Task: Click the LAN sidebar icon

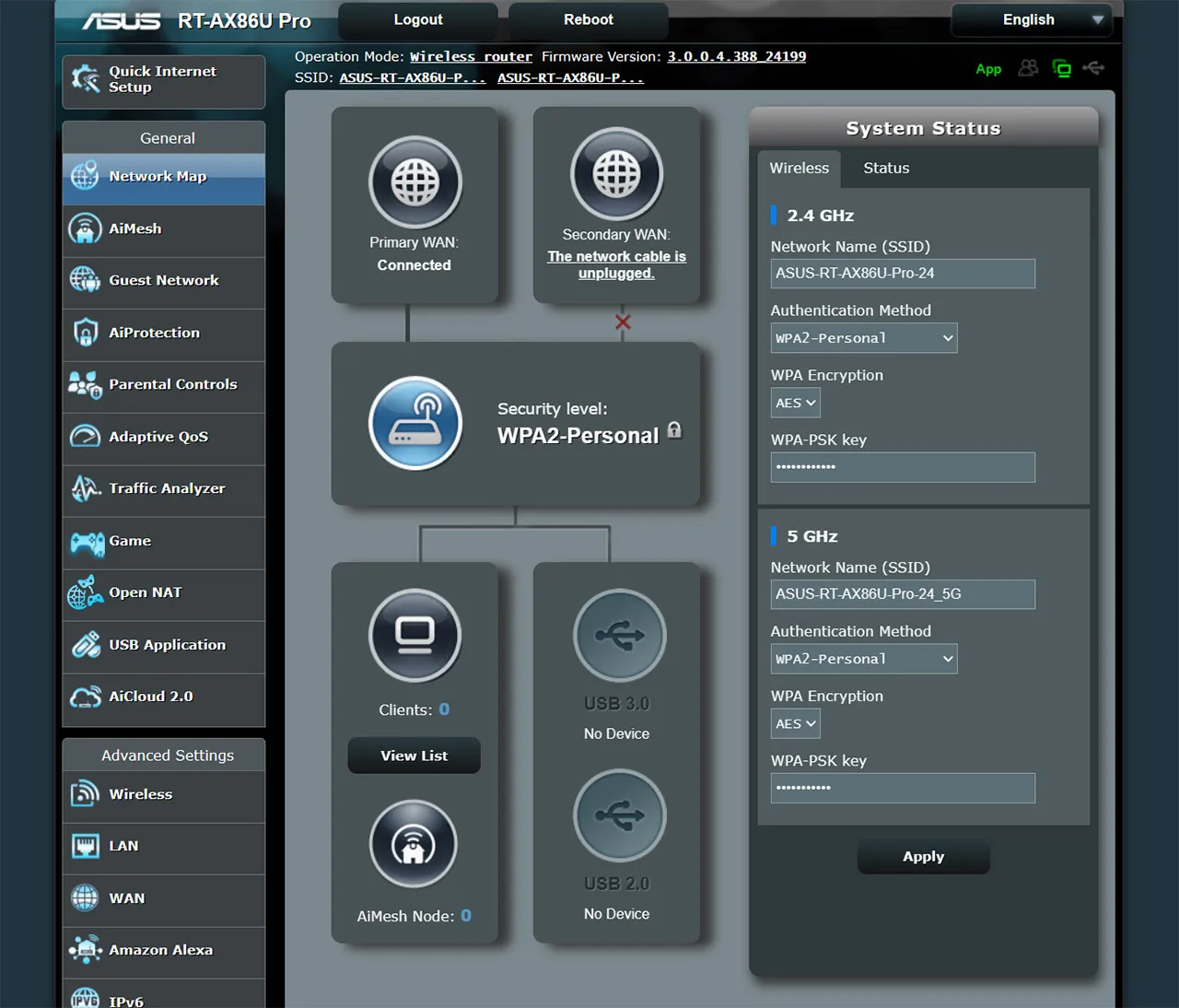Action: [85, 846]
